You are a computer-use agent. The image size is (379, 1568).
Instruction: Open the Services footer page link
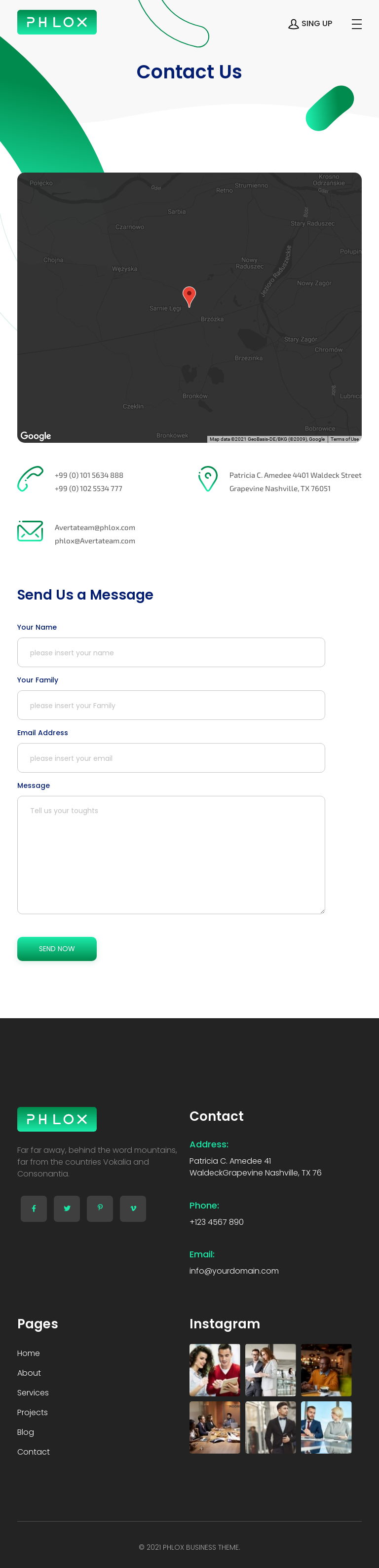33,1392
